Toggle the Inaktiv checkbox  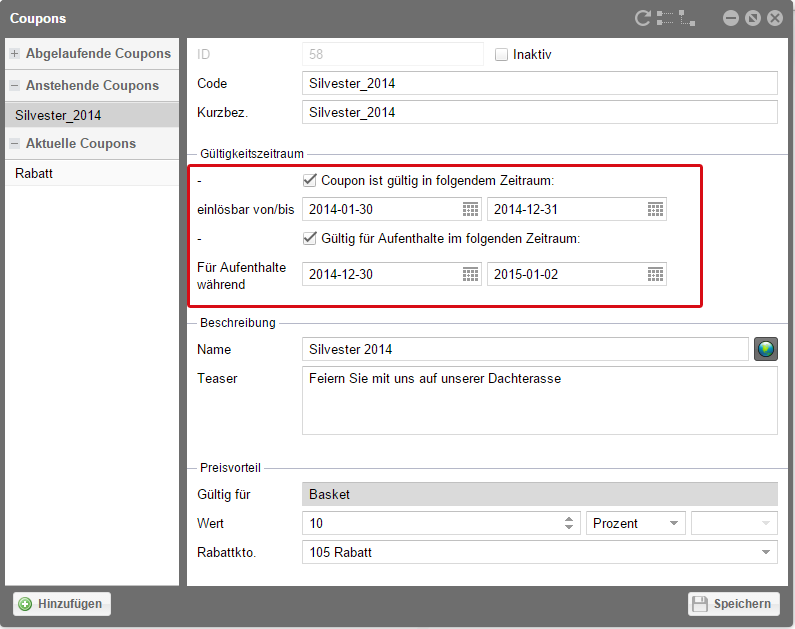(502, 54)
